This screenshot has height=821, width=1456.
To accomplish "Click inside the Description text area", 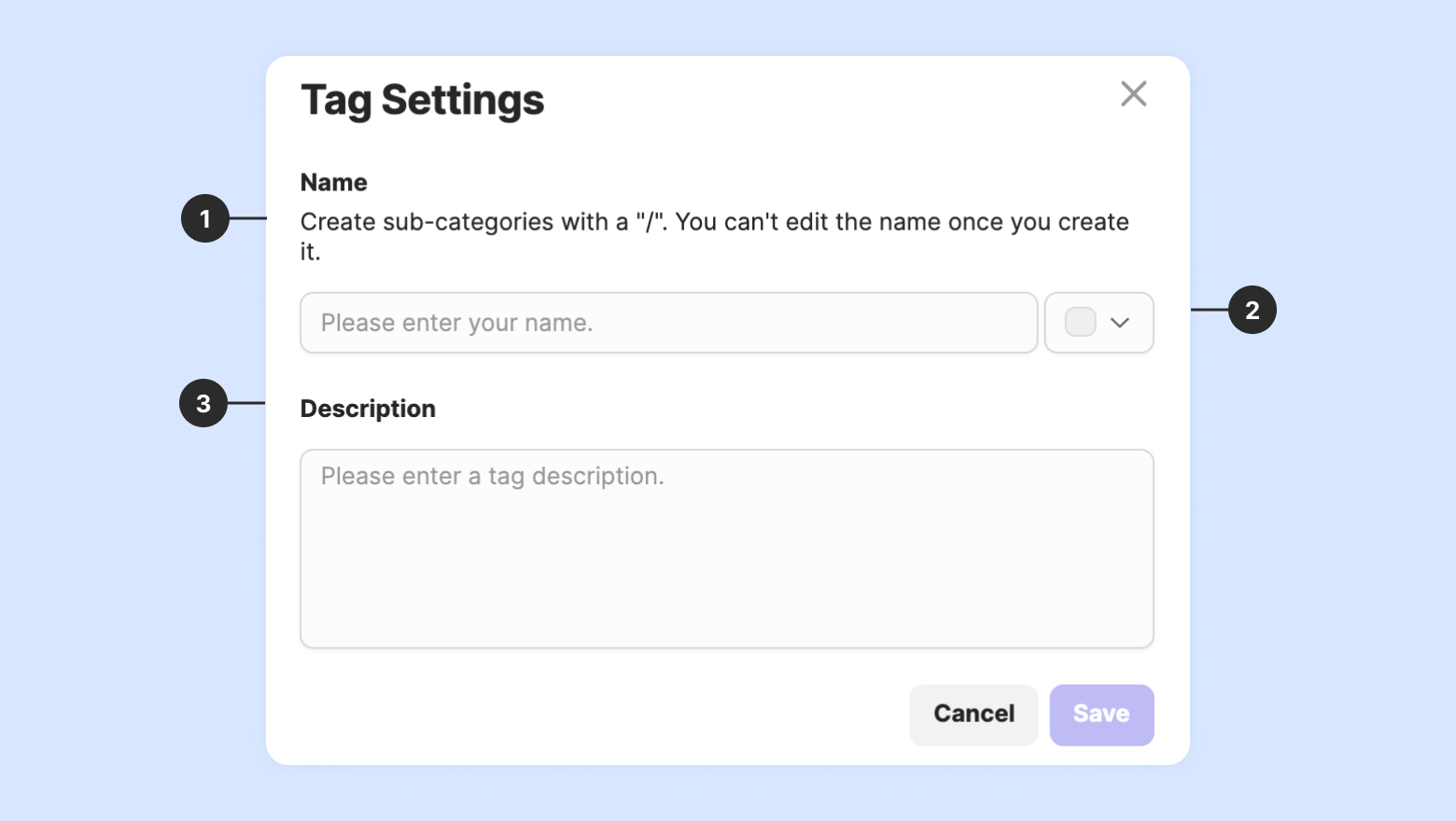I will 726,549.
